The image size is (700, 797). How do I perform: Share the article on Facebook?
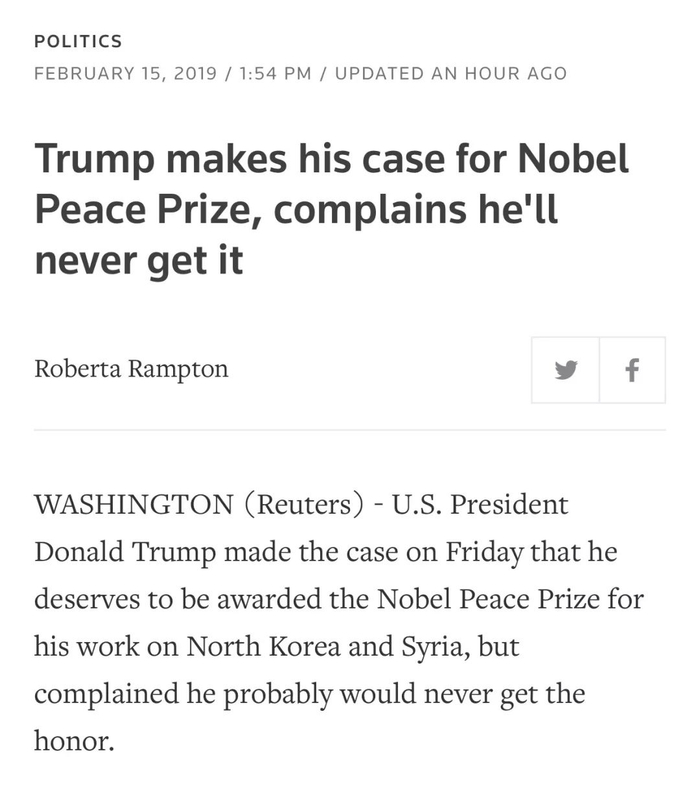point(632,370)
